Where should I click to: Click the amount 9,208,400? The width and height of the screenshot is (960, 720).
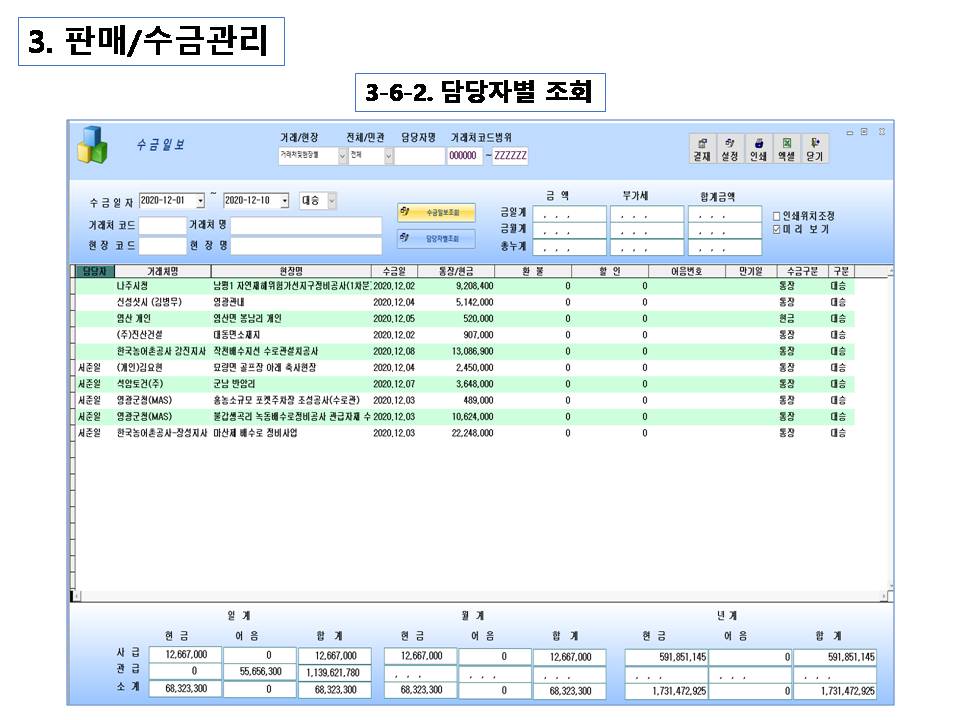(x=474, y=286)
